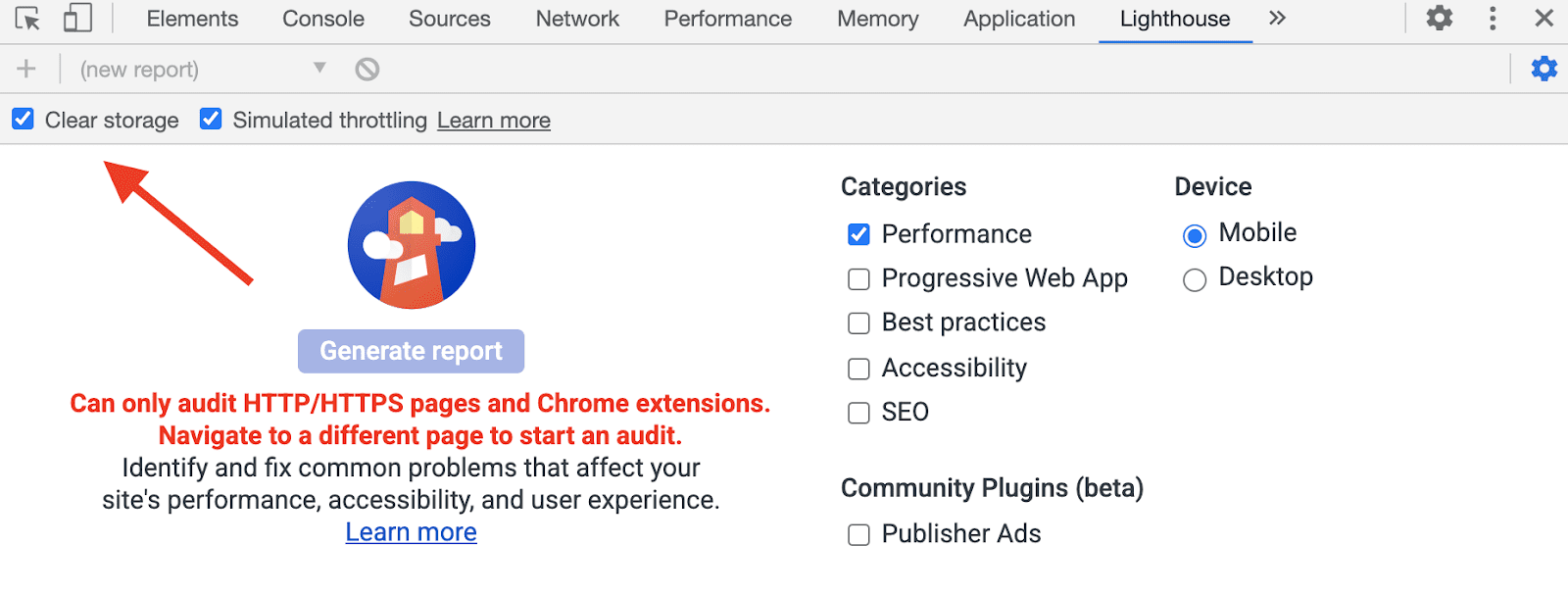Viewport: 1568px width, 595px height.
Task: Uncheck the Clear storage checkbox
Action: click(x=24, y=120)
